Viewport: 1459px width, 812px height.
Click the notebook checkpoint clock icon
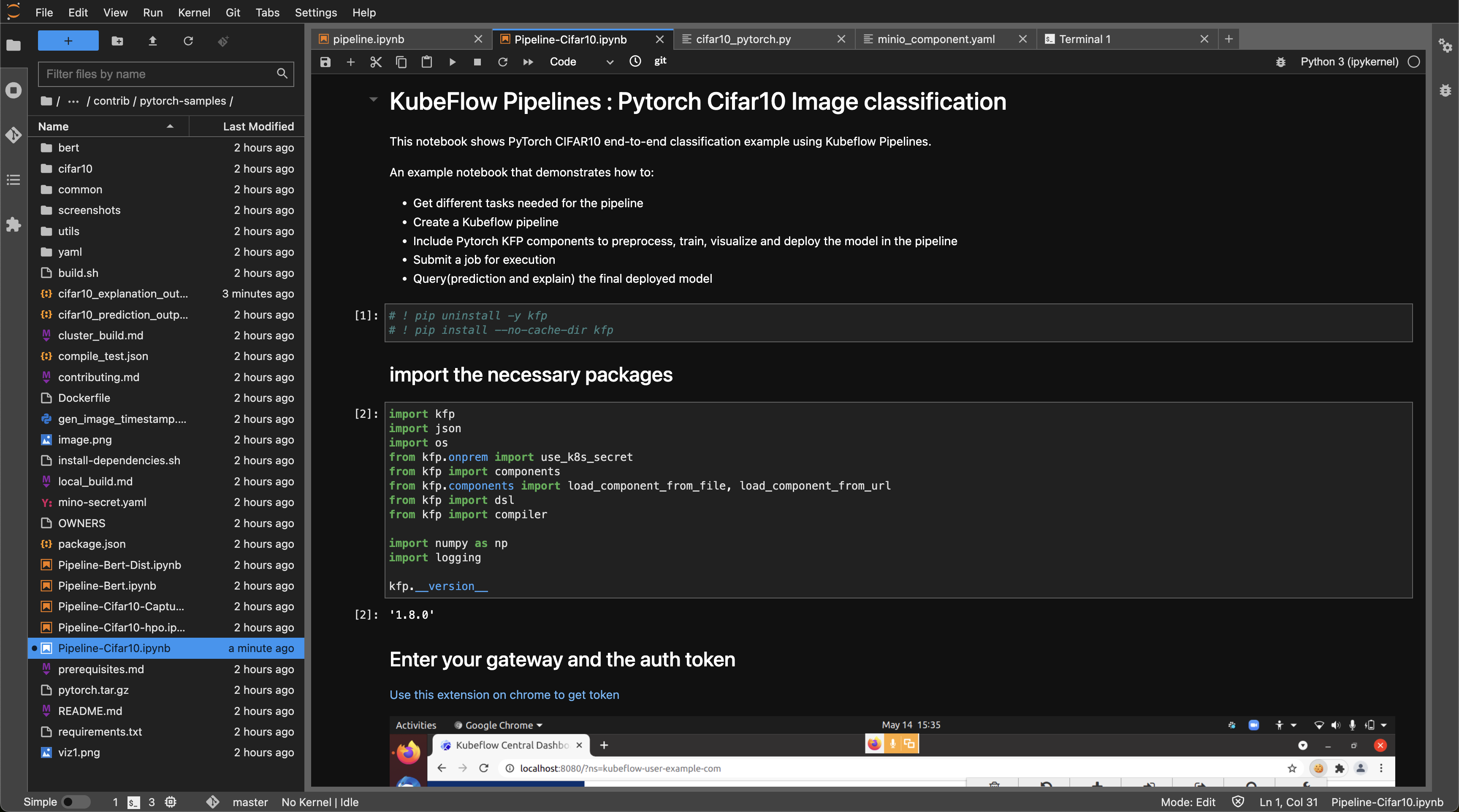coord(635,61)
